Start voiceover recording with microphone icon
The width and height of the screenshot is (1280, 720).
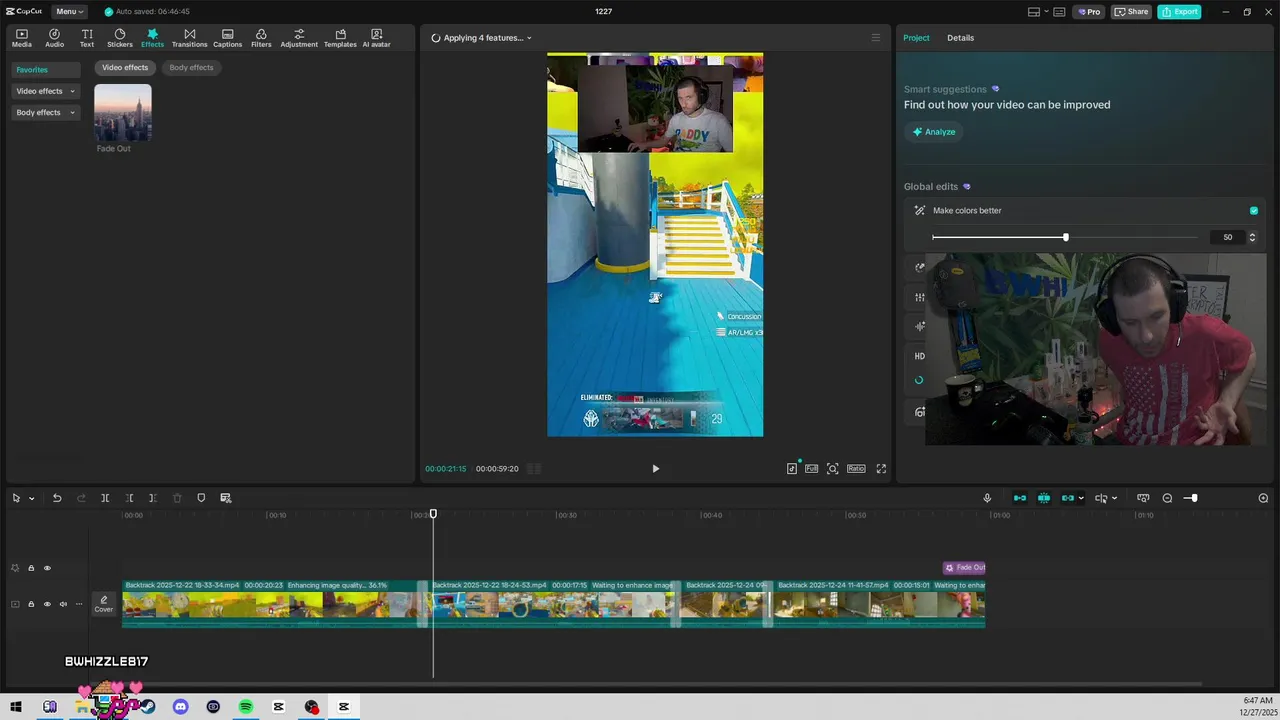tap(987, 498)
